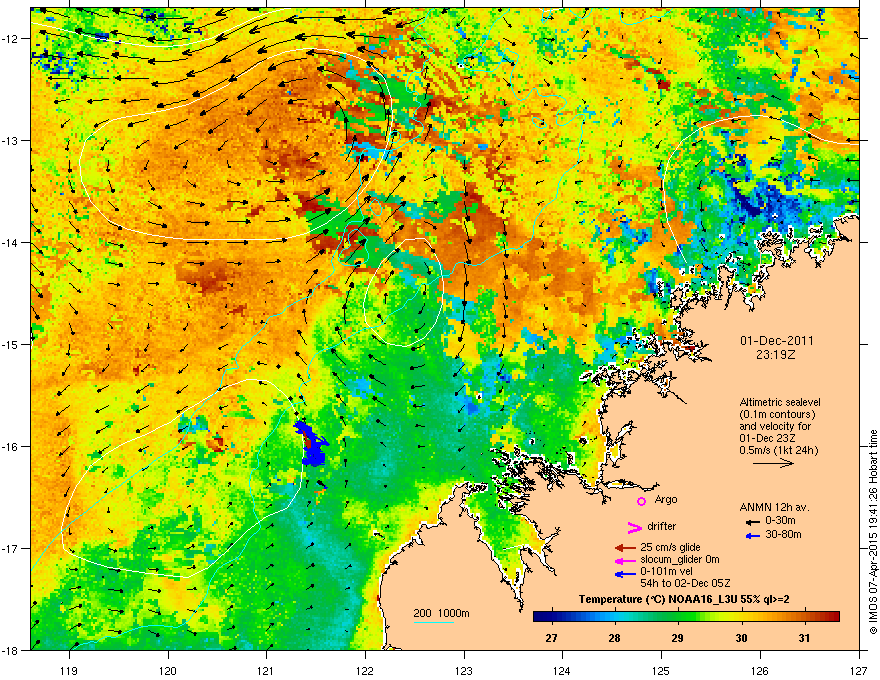Click the latitude axis label -16
880x680 pixels.
pos(10,446)
